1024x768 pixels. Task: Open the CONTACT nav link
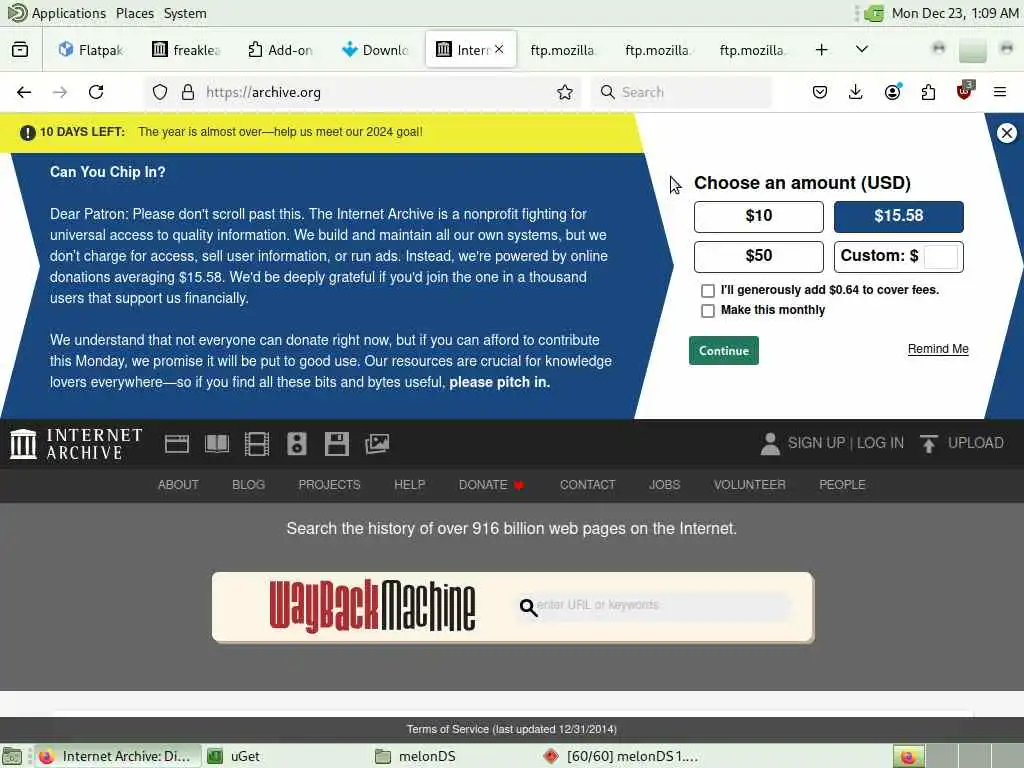tap(587, 485)
